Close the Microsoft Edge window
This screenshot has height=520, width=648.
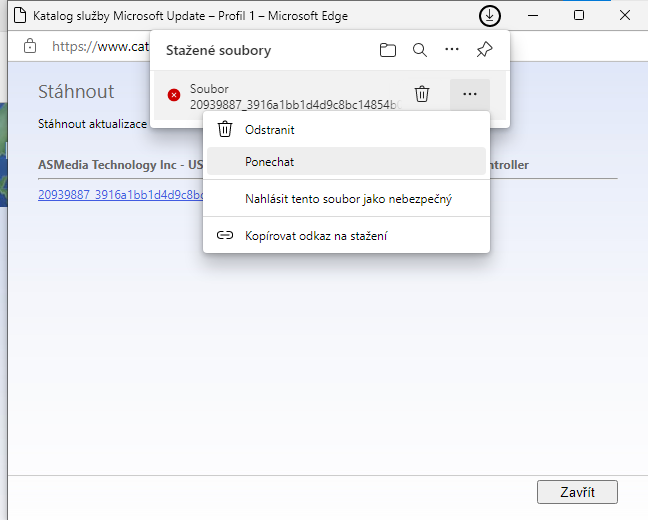pyautogui.click(x=625, y=16)
